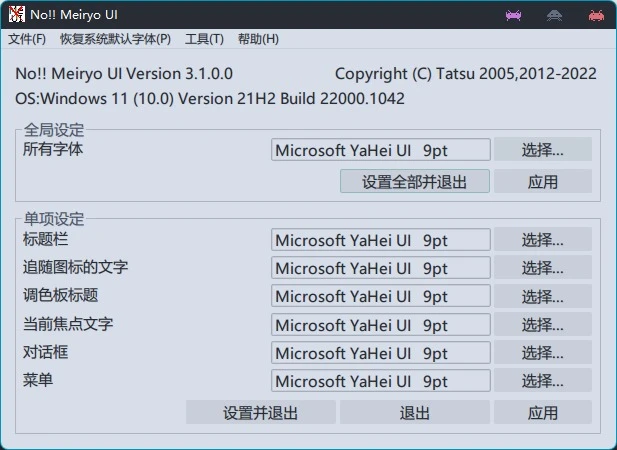Image resolution: width=617 pixels, height=450 pixels.
Task: Click 选择... button for 所有字体
Action: (543, 149)
